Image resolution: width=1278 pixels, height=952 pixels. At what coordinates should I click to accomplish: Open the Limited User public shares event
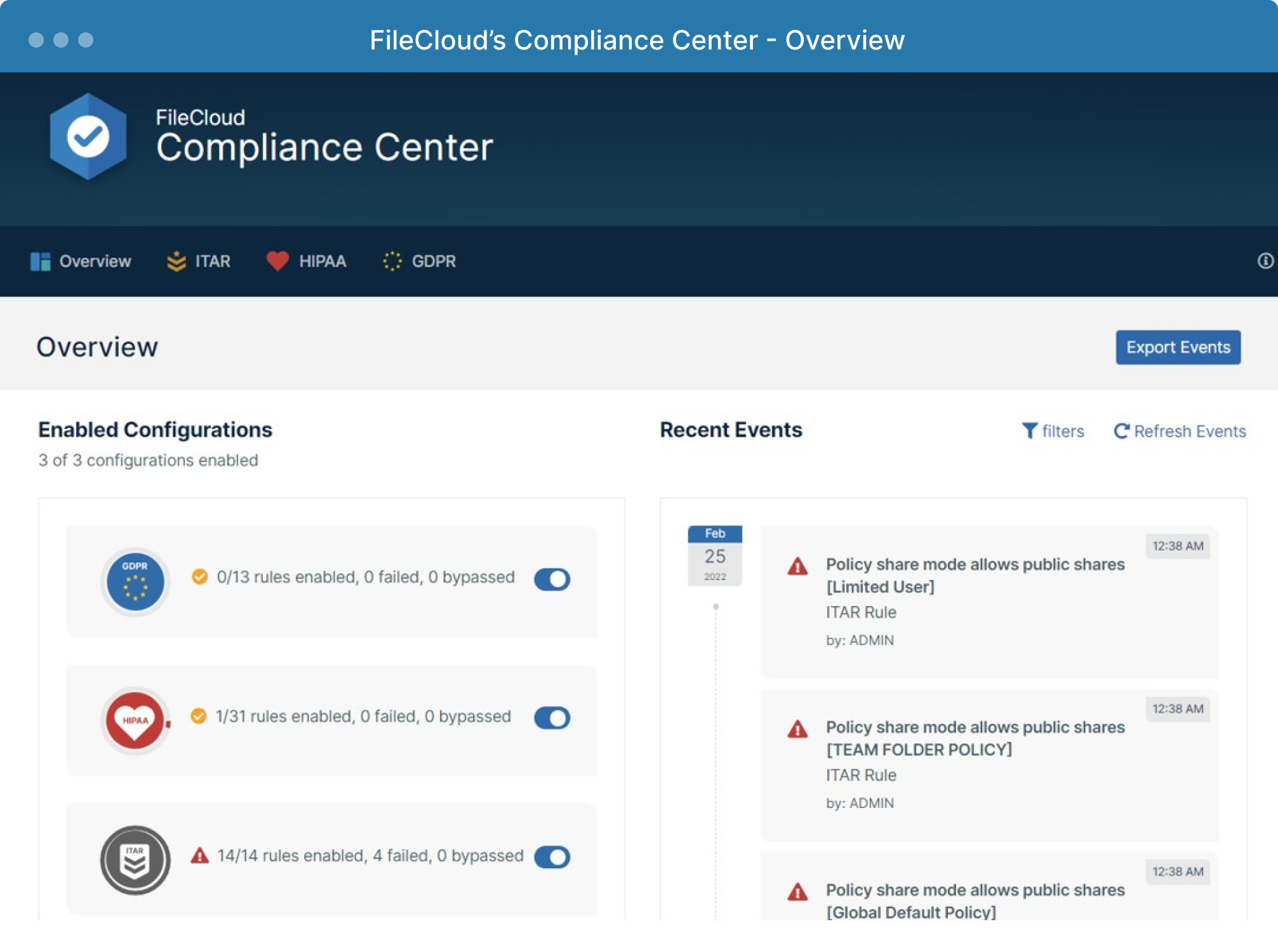tap(989, 602)
